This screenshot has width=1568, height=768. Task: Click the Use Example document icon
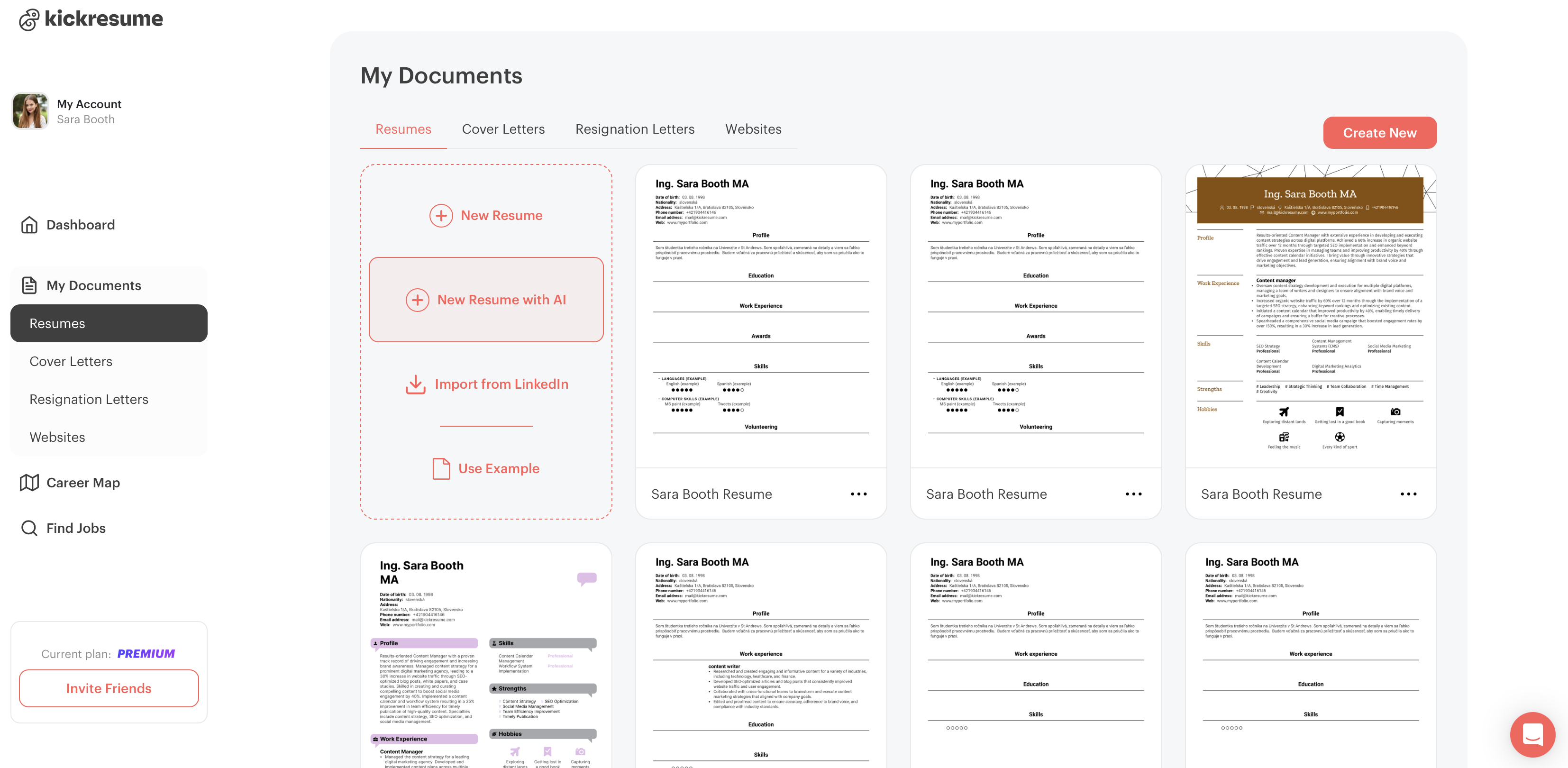[441, 468]
